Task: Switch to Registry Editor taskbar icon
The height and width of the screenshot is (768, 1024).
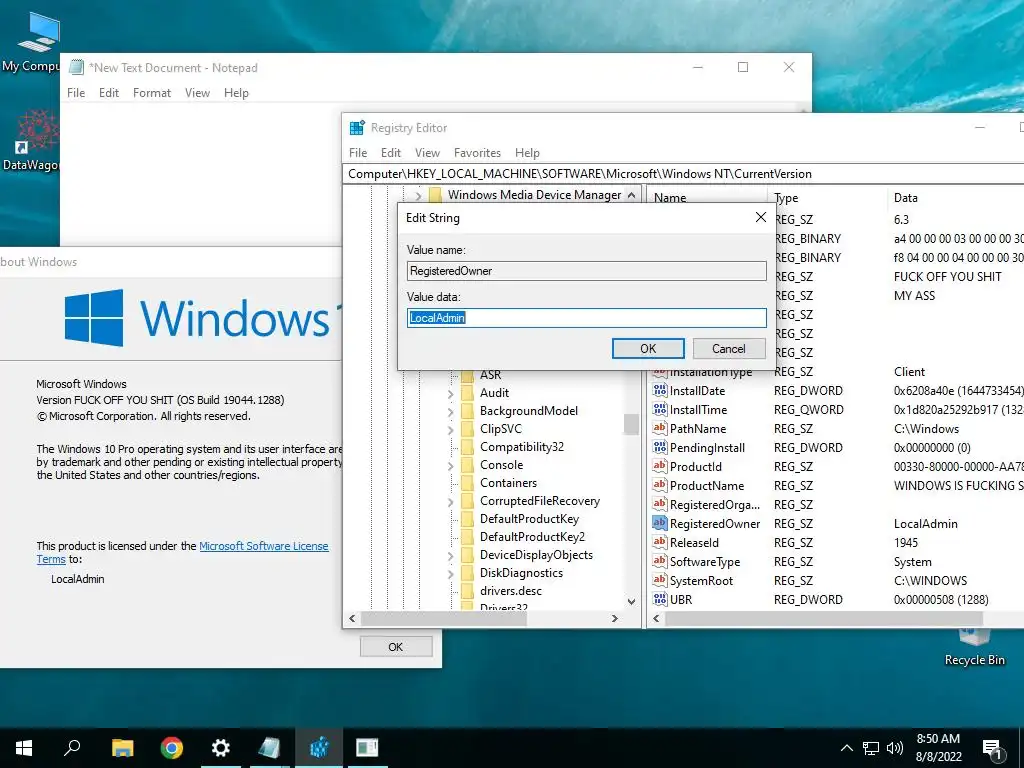Action: click(x=319, y=748)
